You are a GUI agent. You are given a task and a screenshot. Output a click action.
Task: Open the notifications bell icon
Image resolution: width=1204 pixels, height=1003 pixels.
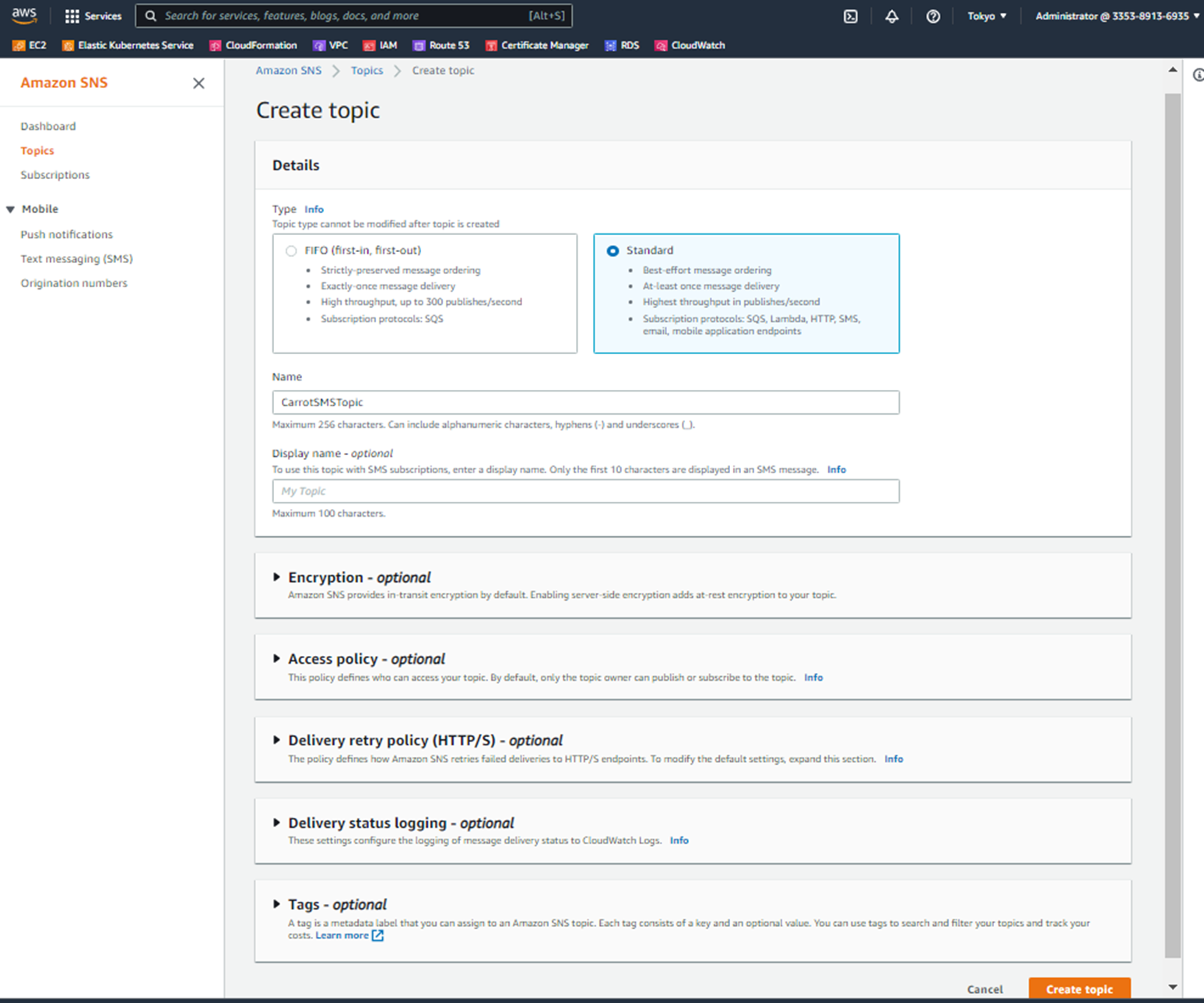point(892,16)
